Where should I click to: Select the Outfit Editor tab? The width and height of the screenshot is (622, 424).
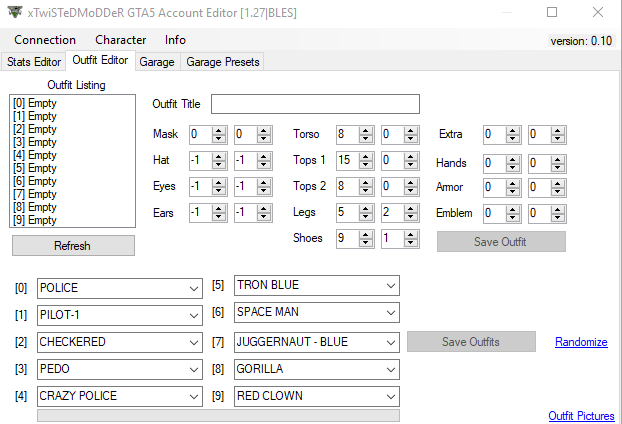(x=100, y=60)
